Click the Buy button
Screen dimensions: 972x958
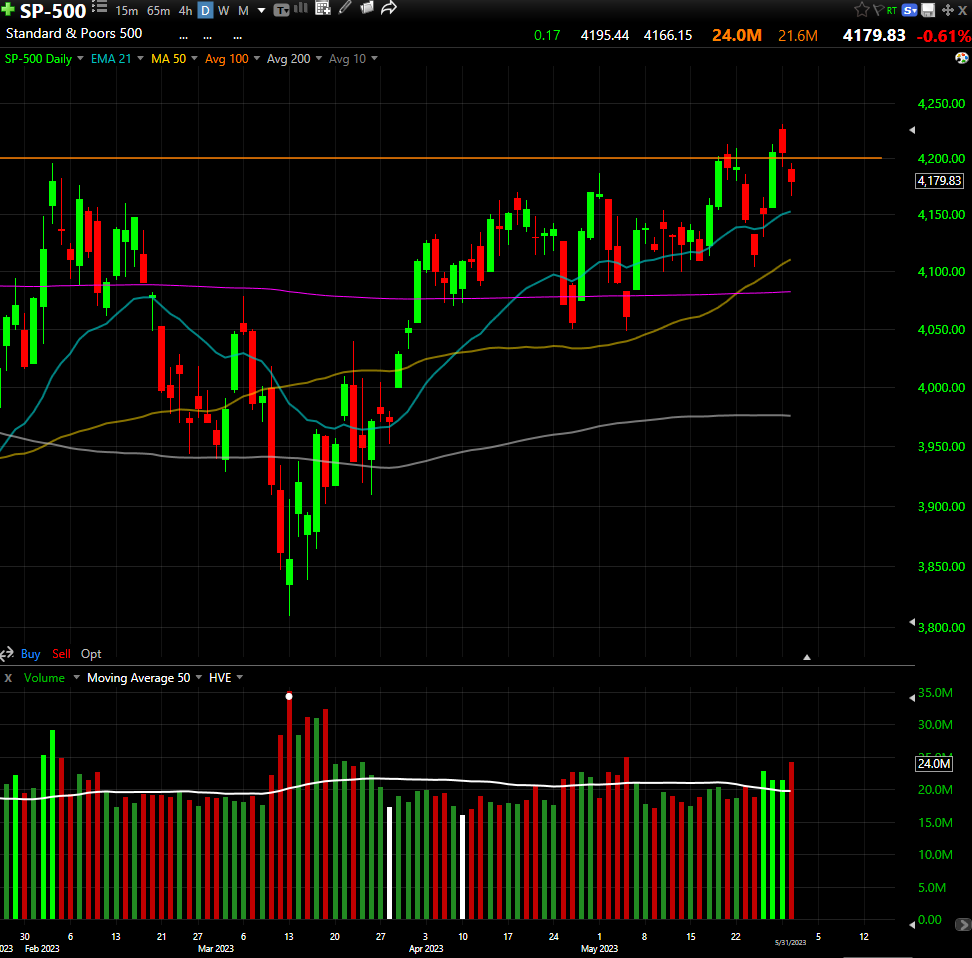coord(30,654)
